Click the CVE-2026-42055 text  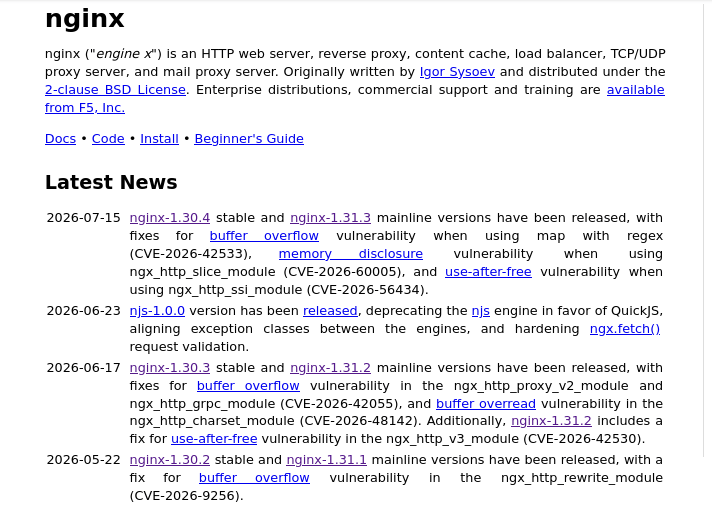[339, 404]
